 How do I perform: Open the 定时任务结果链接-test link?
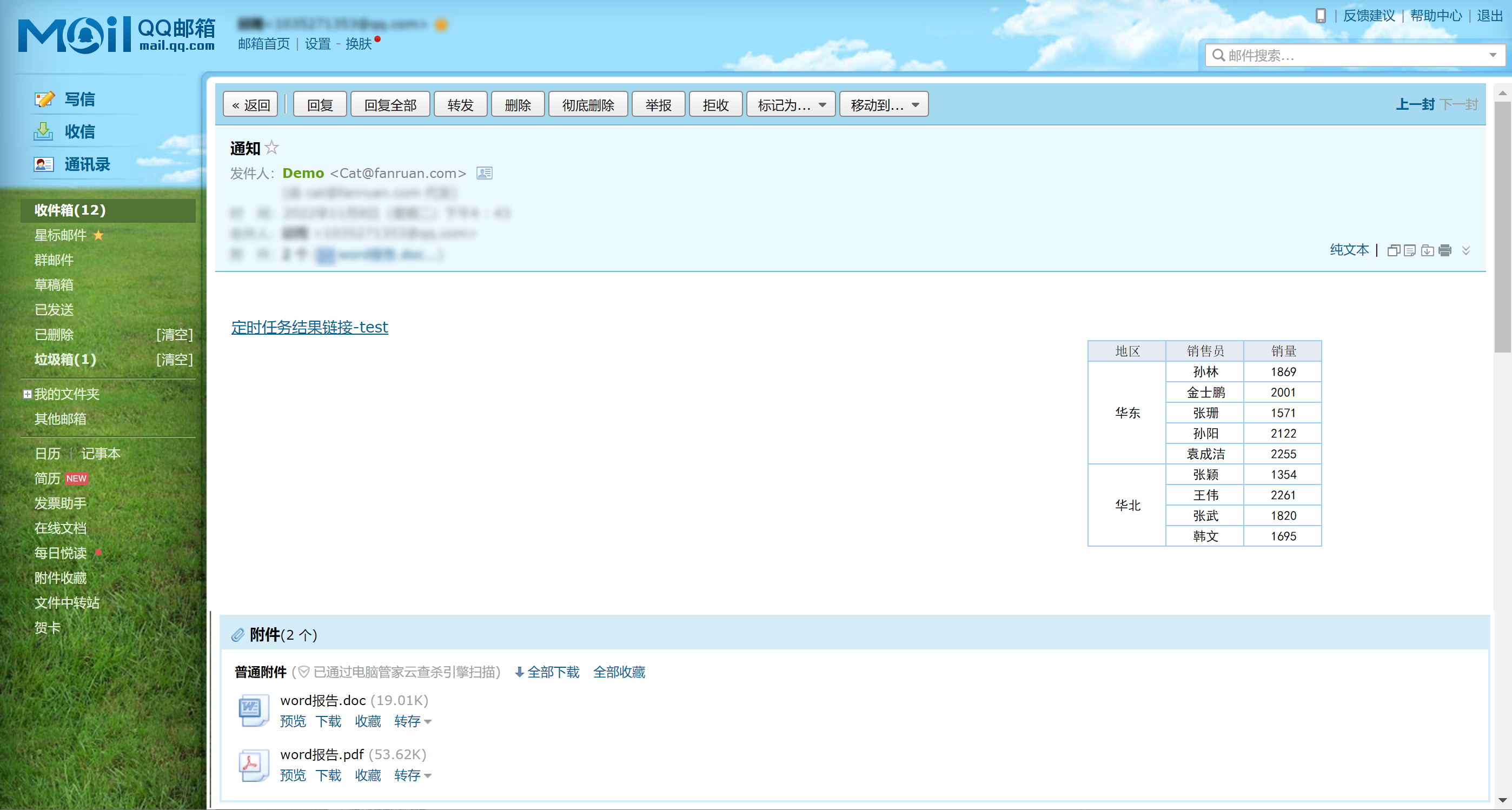coord(309,327)
